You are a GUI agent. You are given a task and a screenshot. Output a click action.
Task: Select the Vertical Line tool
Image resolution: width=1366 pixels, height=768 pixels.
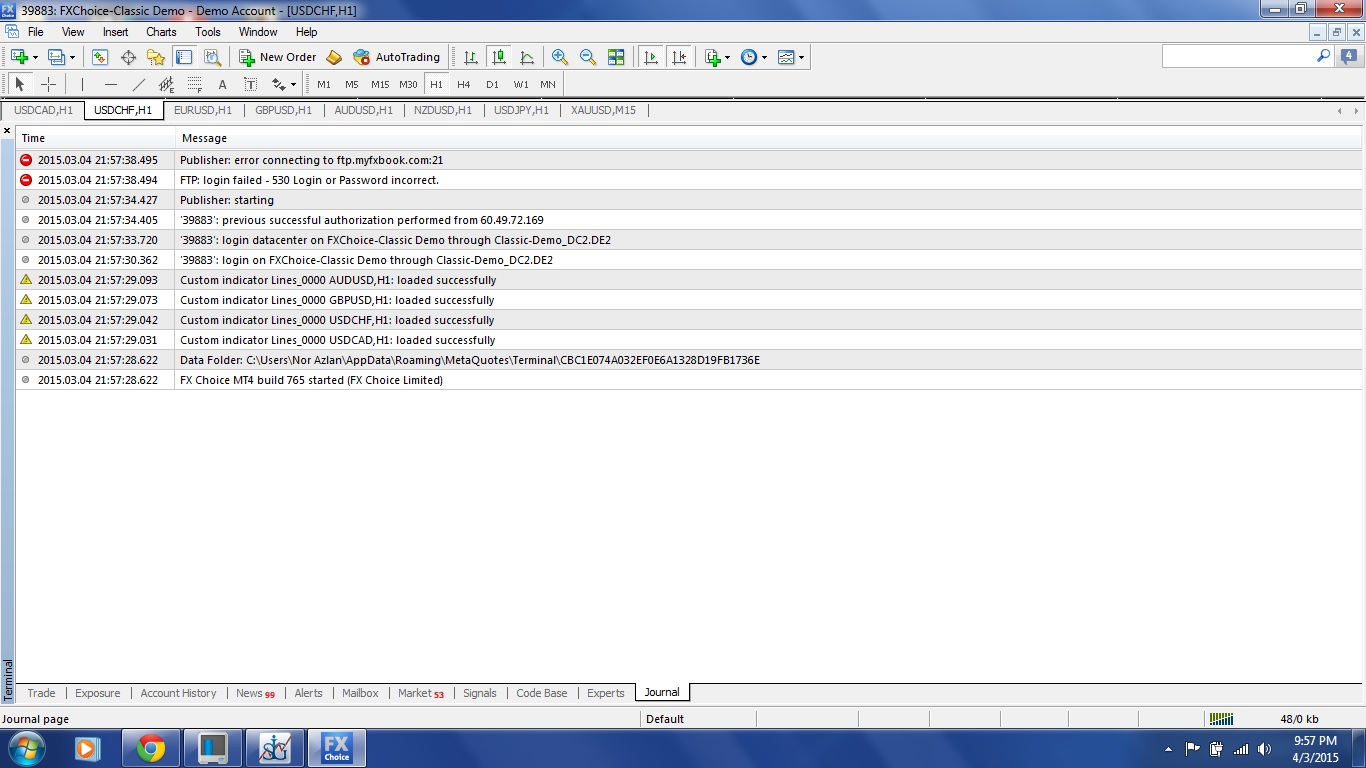pos(82,84)
